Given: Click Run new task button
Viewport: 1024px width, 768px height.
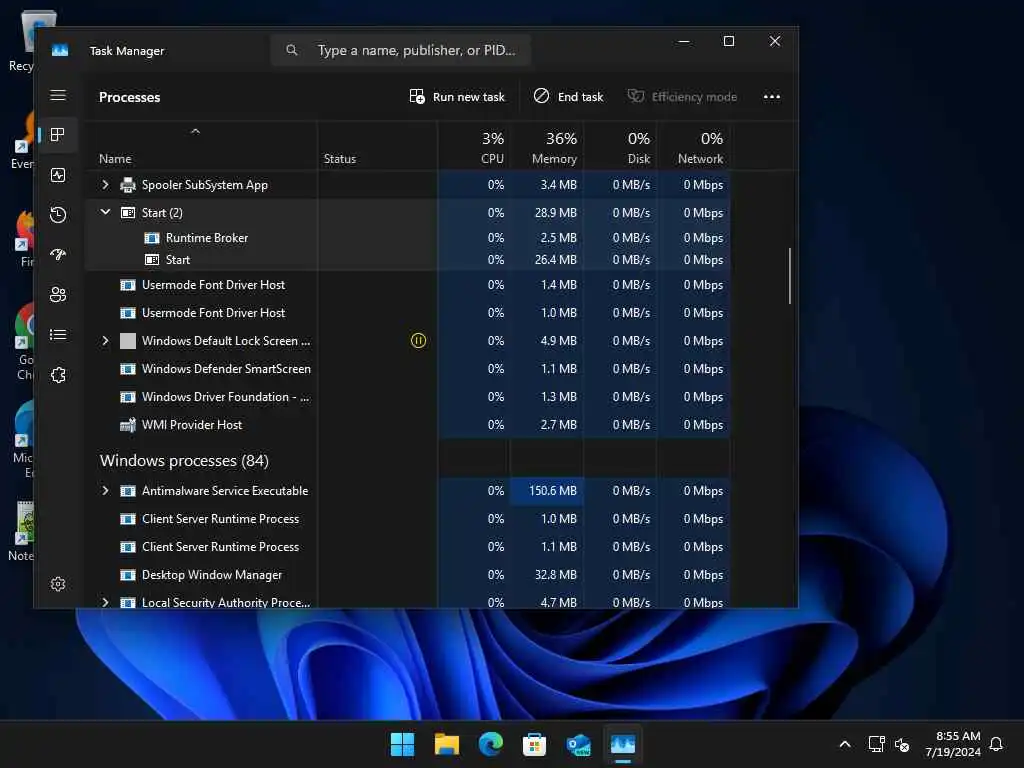Looking at the screenshot, I should coord(457,97).
